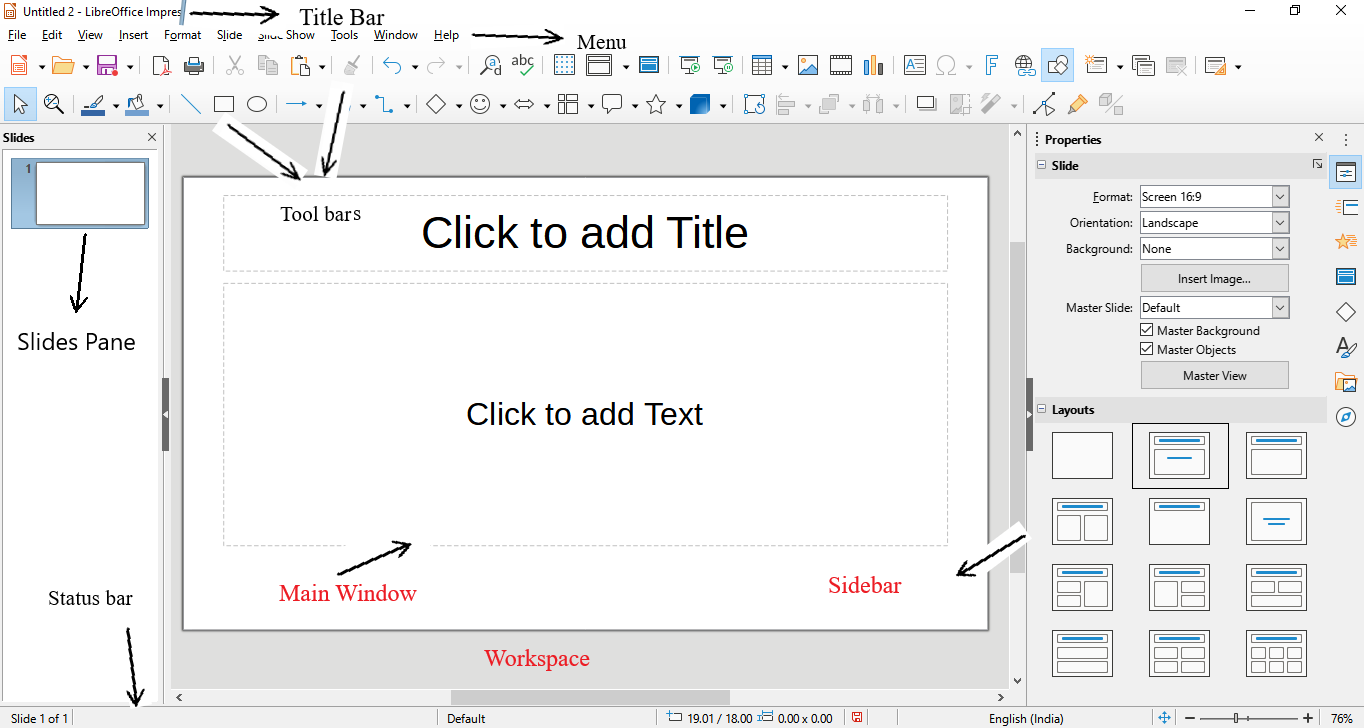Screen dimensions: 1364x728
Task: Open the Format menu
Action: [x=182, y=34]
